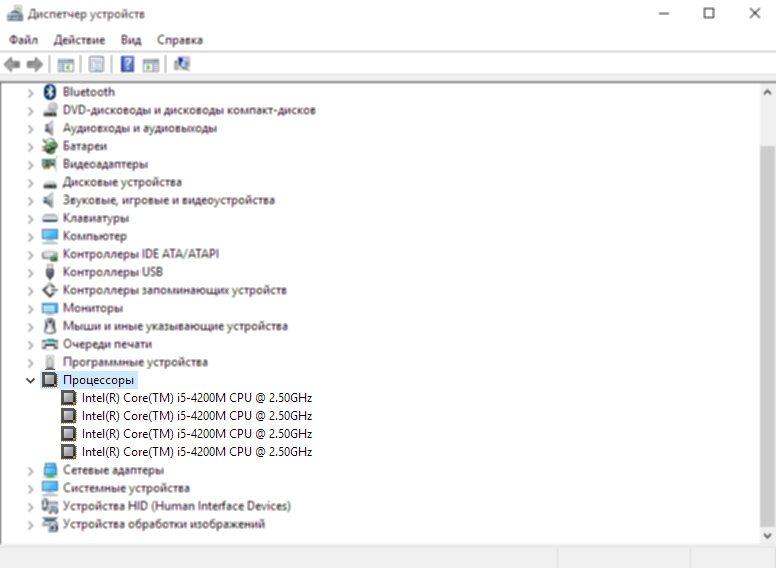Close the Диспетчер устройств window
The height and width of the screenshot is (568, 776).
pyautogui.click(x=754, y=13)
